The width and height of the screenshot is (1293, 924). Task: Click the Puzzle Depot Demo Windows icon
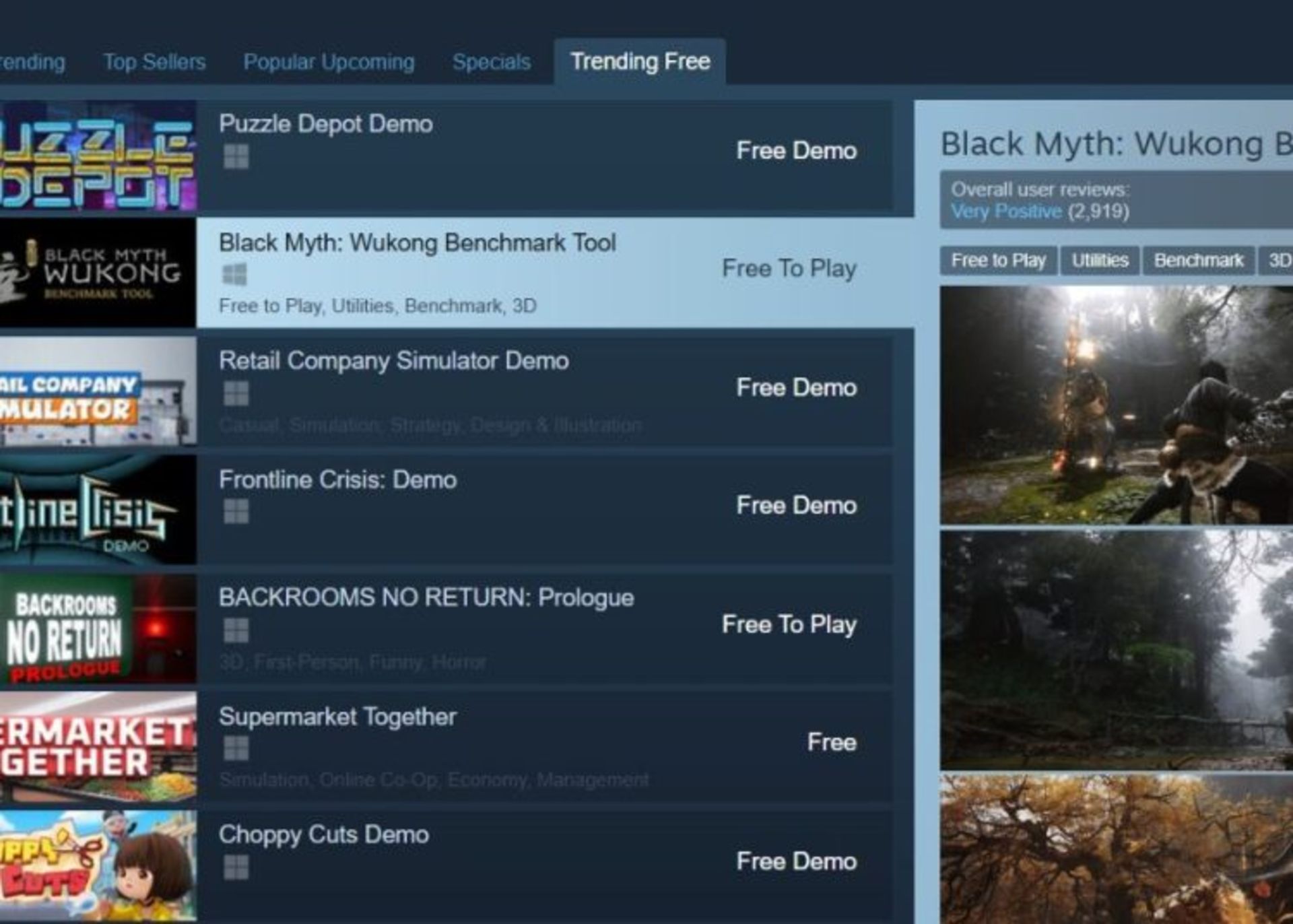[236, 156]
